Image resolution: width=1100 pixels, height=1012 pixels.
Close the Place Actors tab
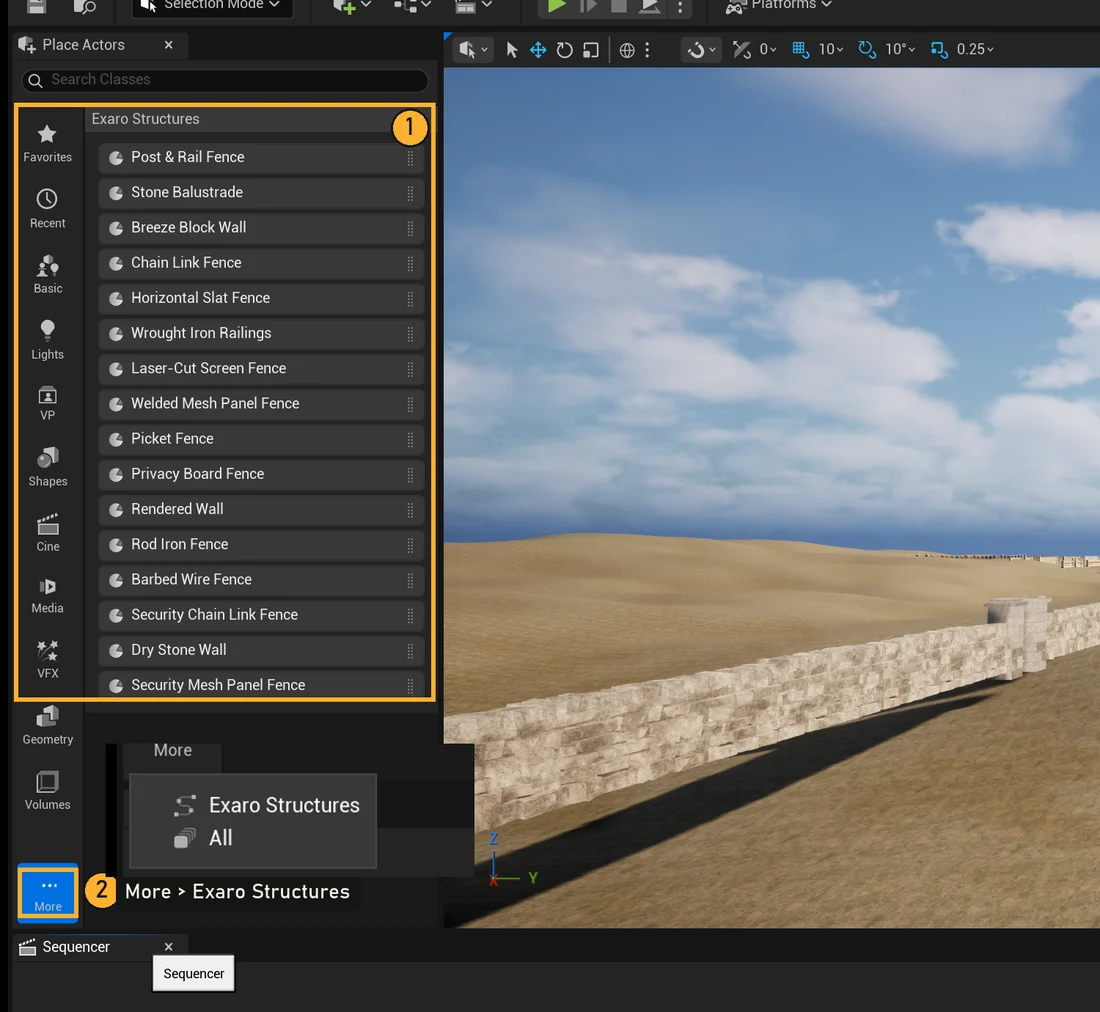pyautogui.click(x=168, y=45)
